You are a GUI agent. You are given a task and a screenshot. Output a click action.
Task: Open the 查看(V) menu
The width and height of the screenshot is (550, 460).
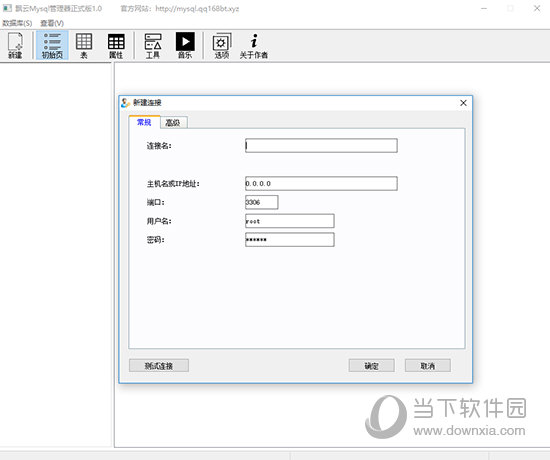[52, 23]
